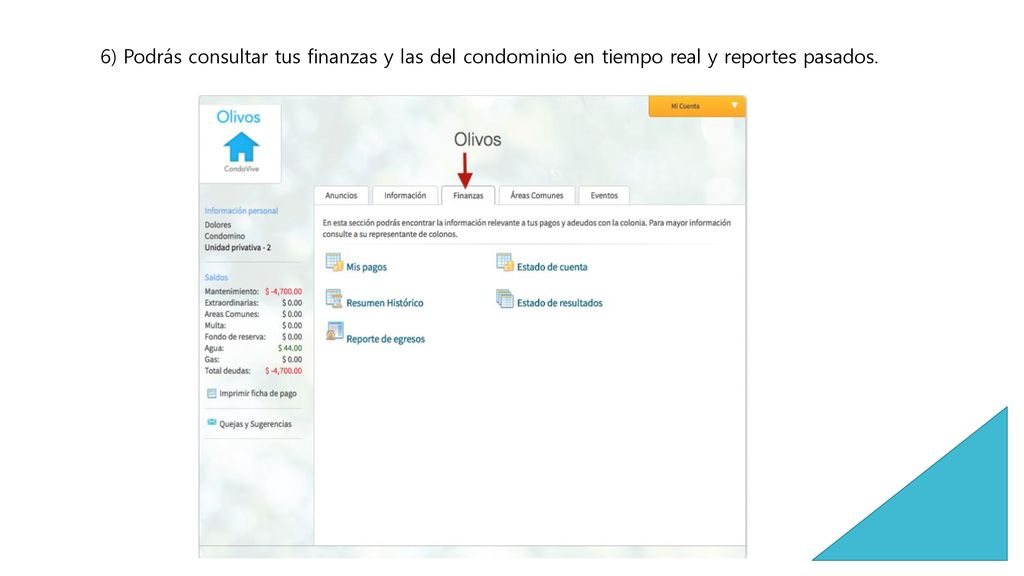Click the Areas Comunes balance row

253,314
